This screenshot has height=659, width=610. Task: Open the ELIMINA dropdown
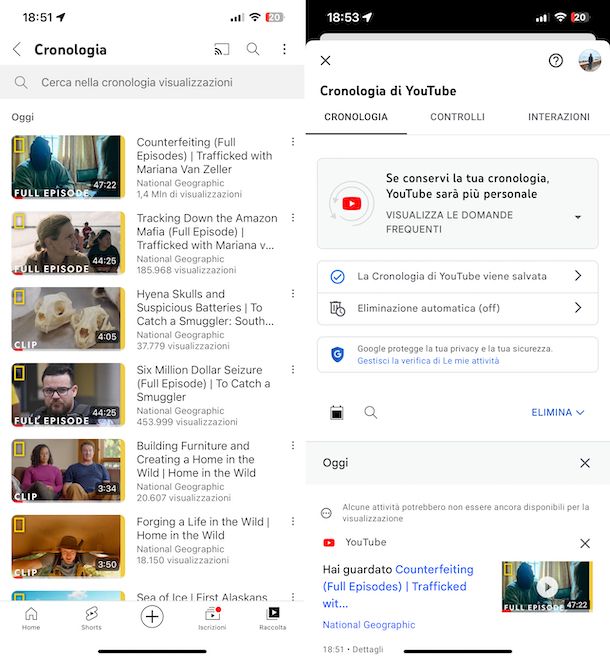[557, 412]
